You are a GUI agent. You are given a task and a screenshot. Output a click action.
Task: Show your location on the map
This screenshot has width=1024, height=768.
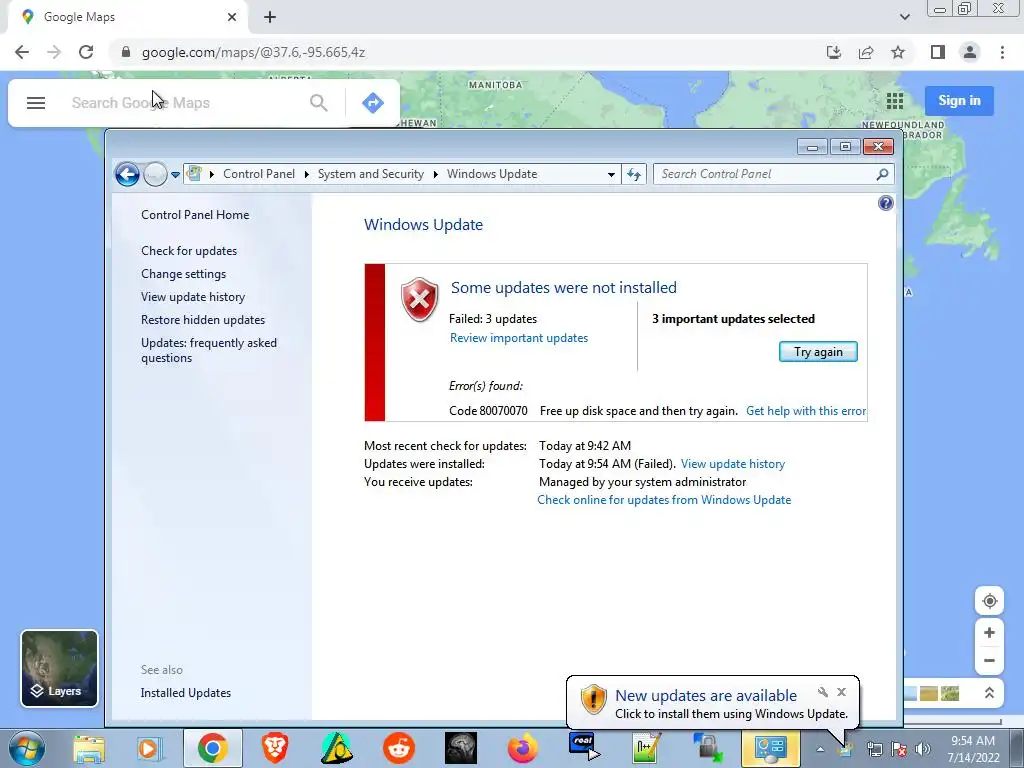tap(989, 601)
